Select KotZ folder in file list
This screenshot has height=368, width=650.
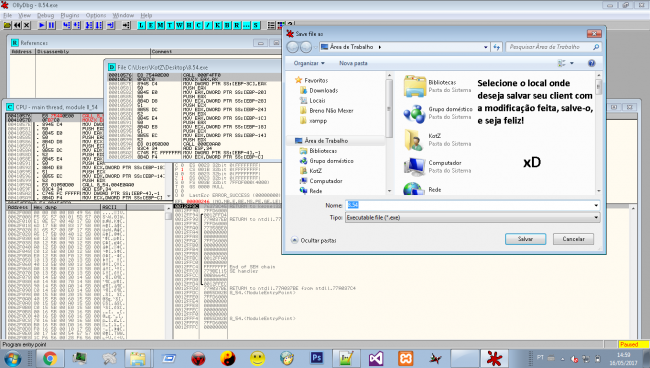point(438,140)
